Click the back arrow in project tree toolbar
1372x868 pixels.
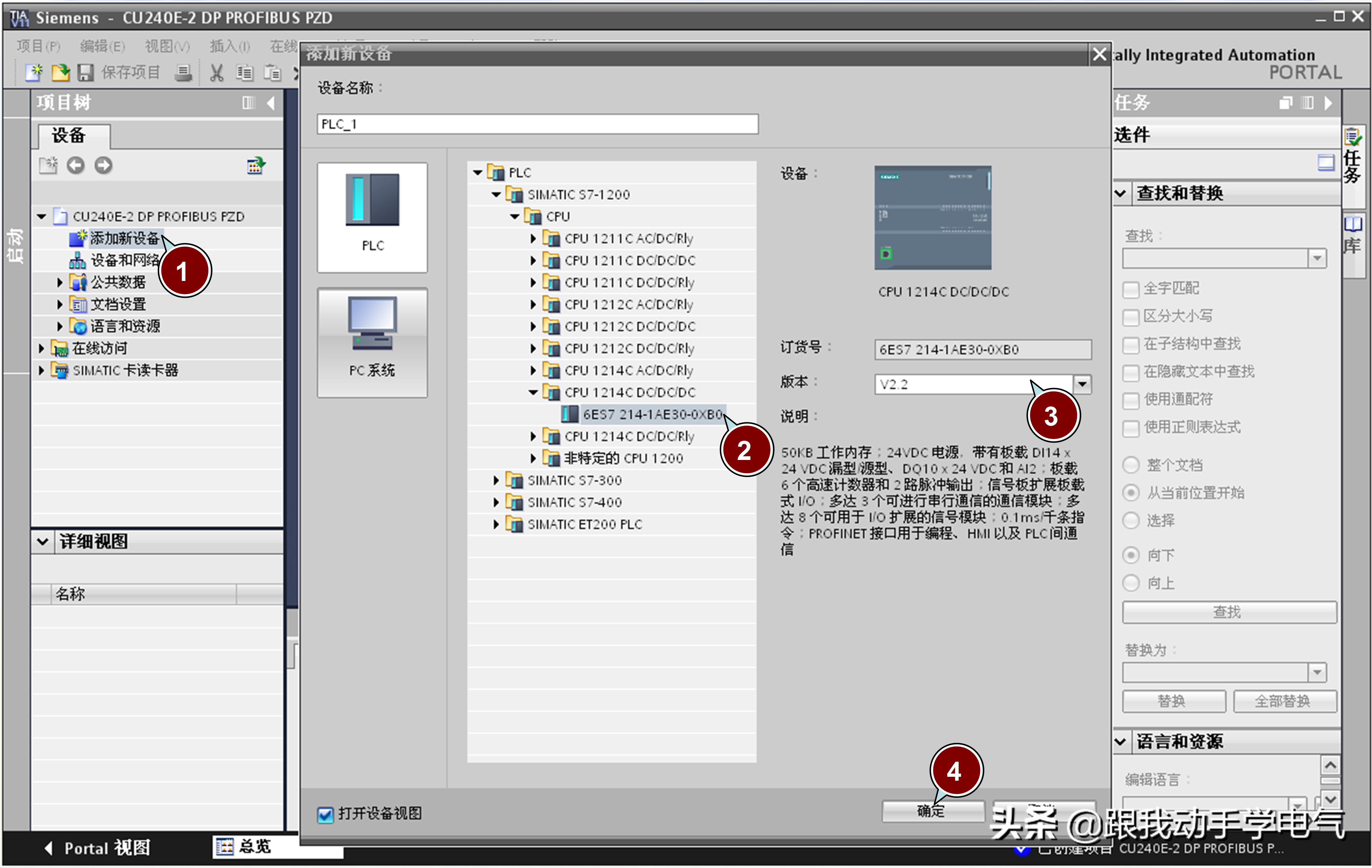coord(76,165)
